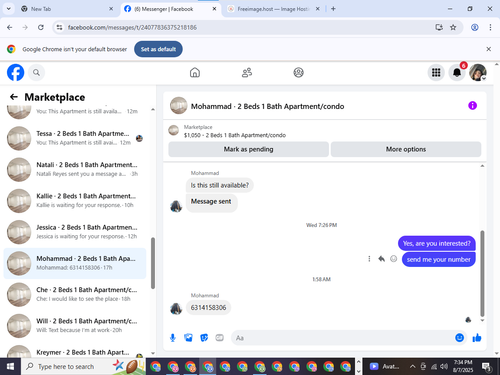Viewport: 500px width, 375px height.
Task: Open the tab search dropdown arrow
Action: [x=9, y=9]
